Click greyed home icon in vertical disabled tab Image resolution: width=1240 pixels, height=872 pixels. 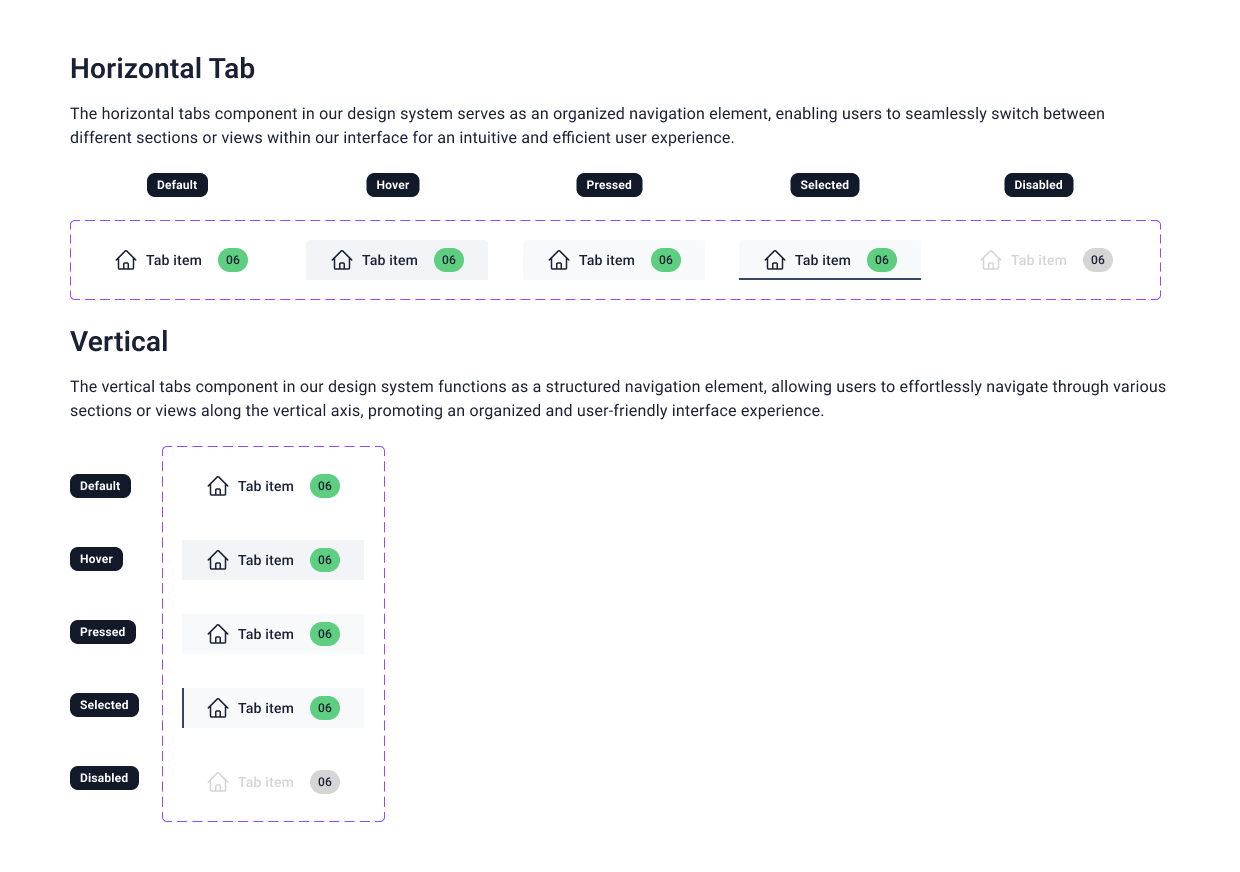pyautogui.click(x=218, y=782)
